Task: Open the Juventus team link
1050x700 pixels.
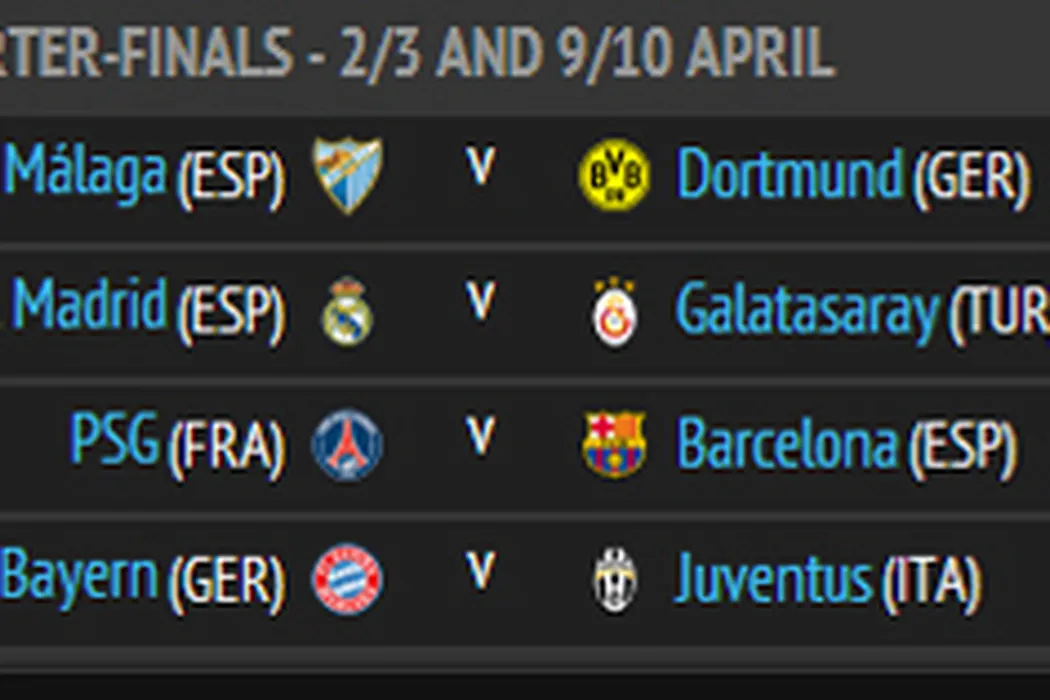Action: click(x=774, y=579)
